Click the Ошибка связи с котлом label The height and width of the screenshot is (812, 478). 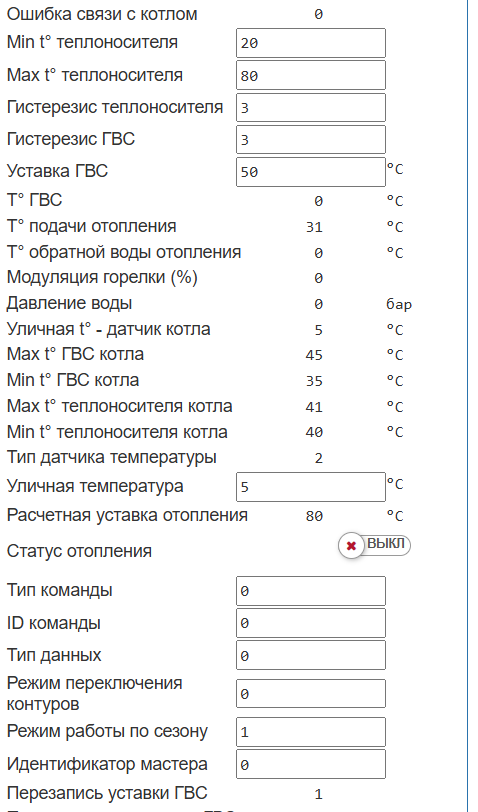tap(102, 14)
